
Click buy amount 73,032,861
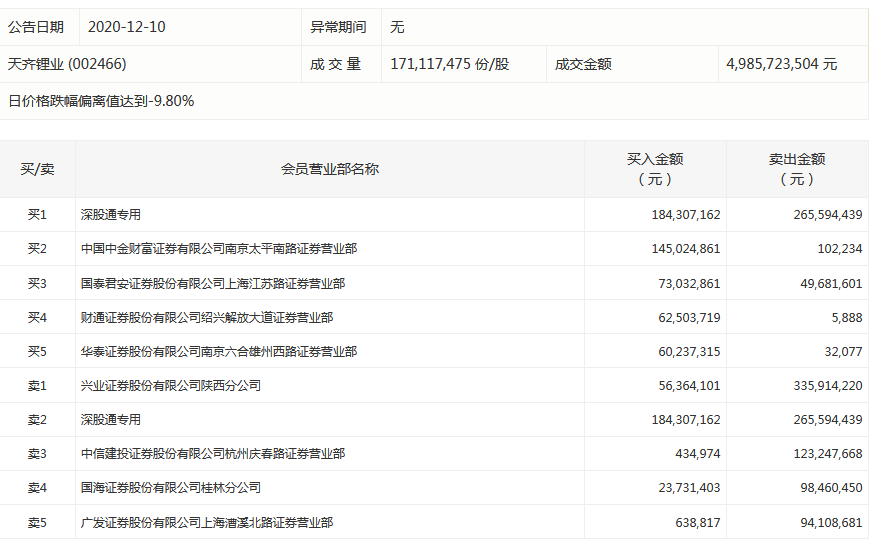coord(689,283)
